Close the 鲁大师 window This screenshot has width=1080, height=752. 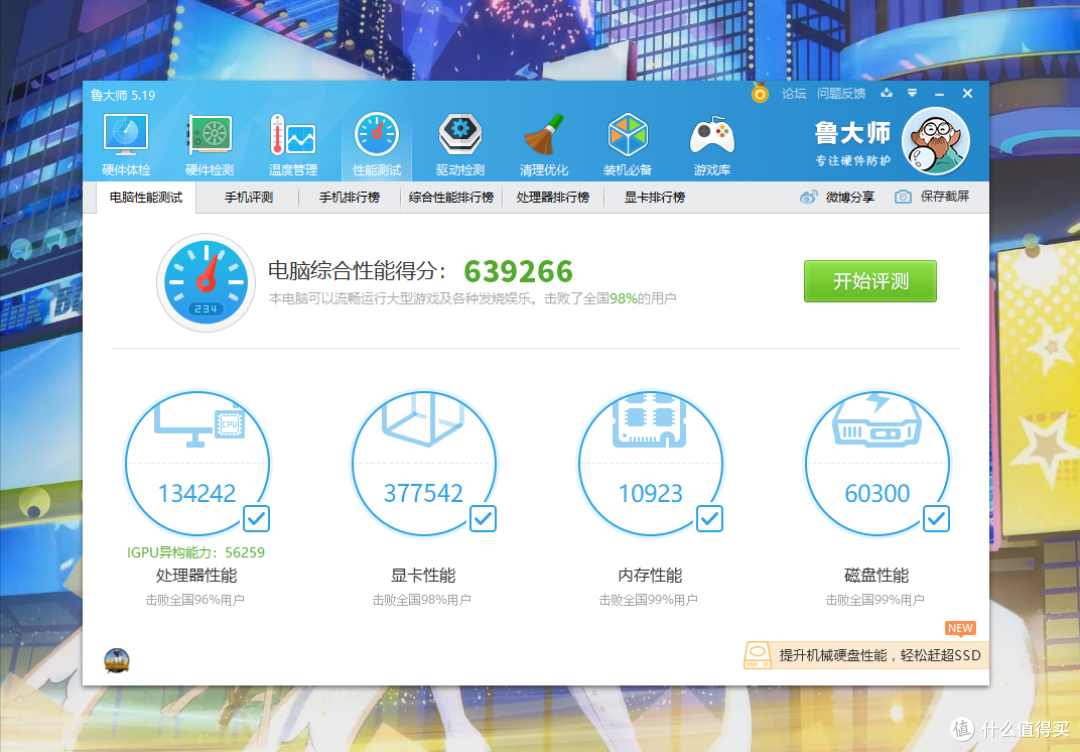click(968, 93)
